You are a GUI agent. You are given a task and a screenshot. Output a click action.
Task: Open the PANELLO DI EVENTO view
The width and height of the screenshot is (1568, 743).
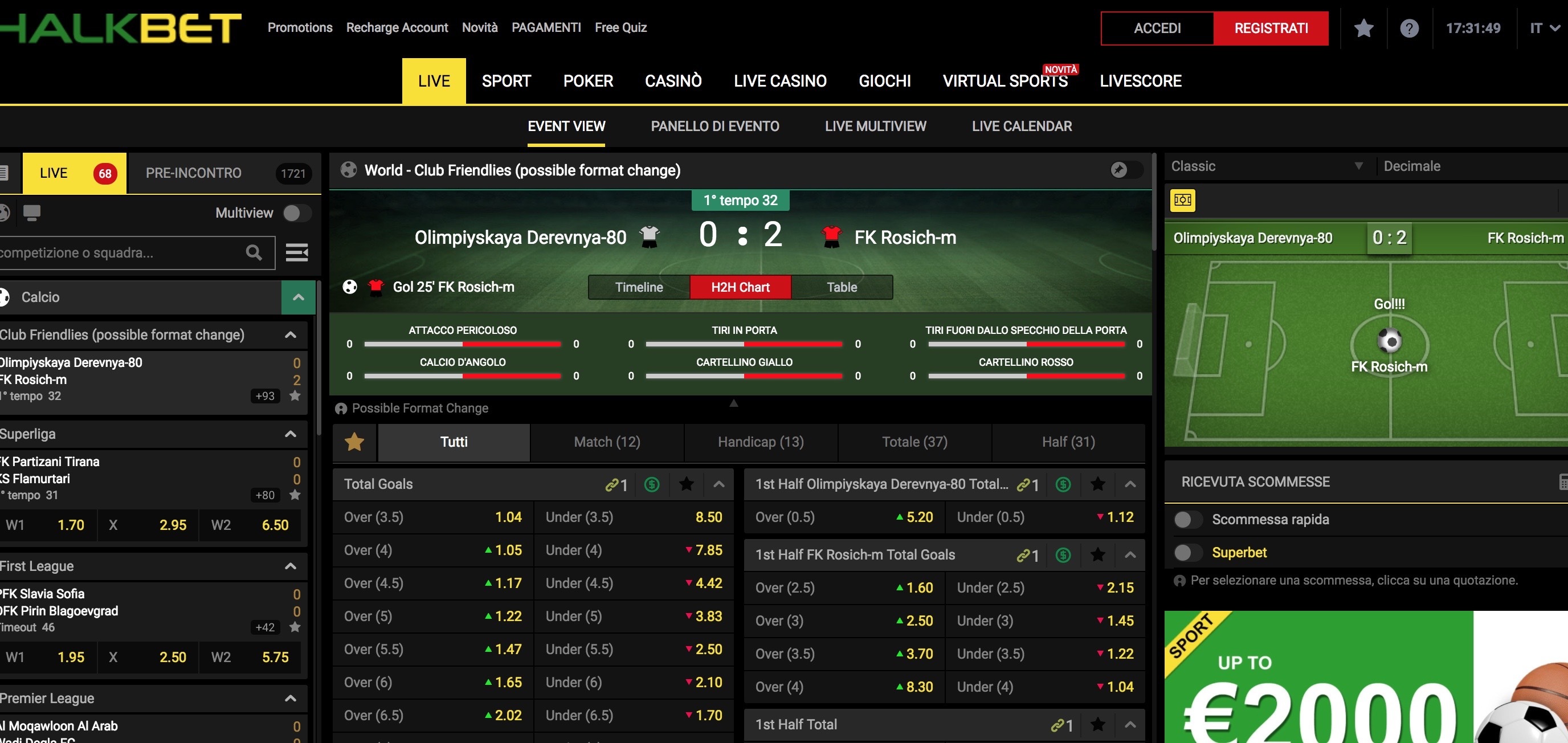pos(714,126)
